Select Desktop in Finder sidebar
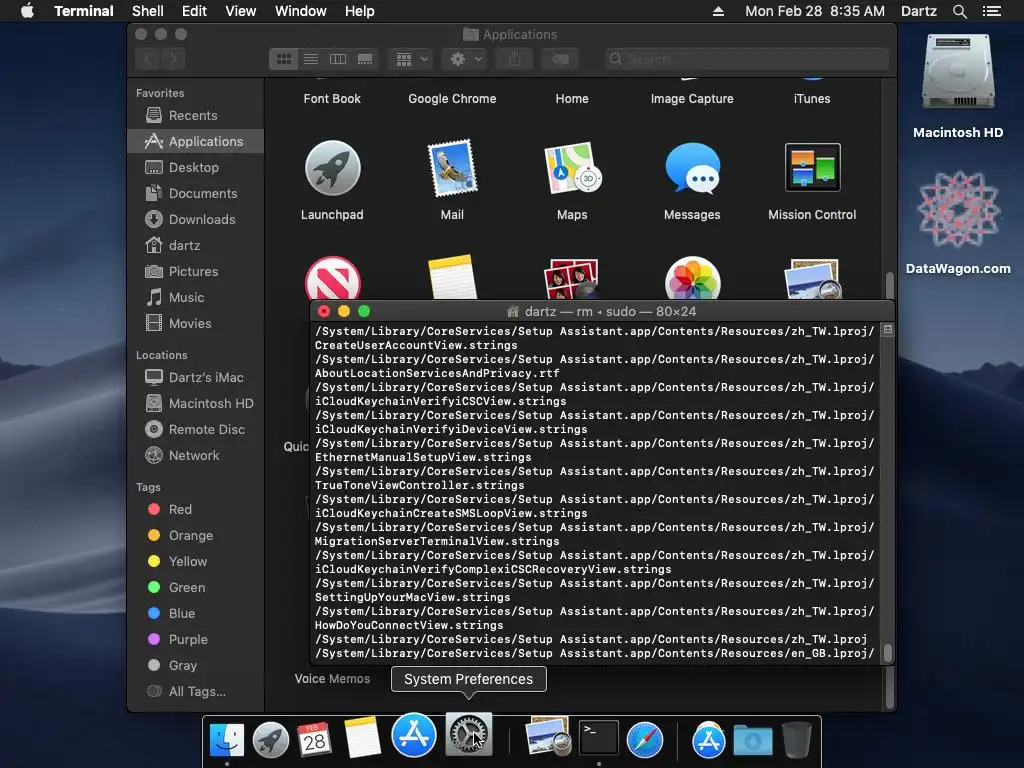This screenshot has height=768, width=1024. coord(195,168)
